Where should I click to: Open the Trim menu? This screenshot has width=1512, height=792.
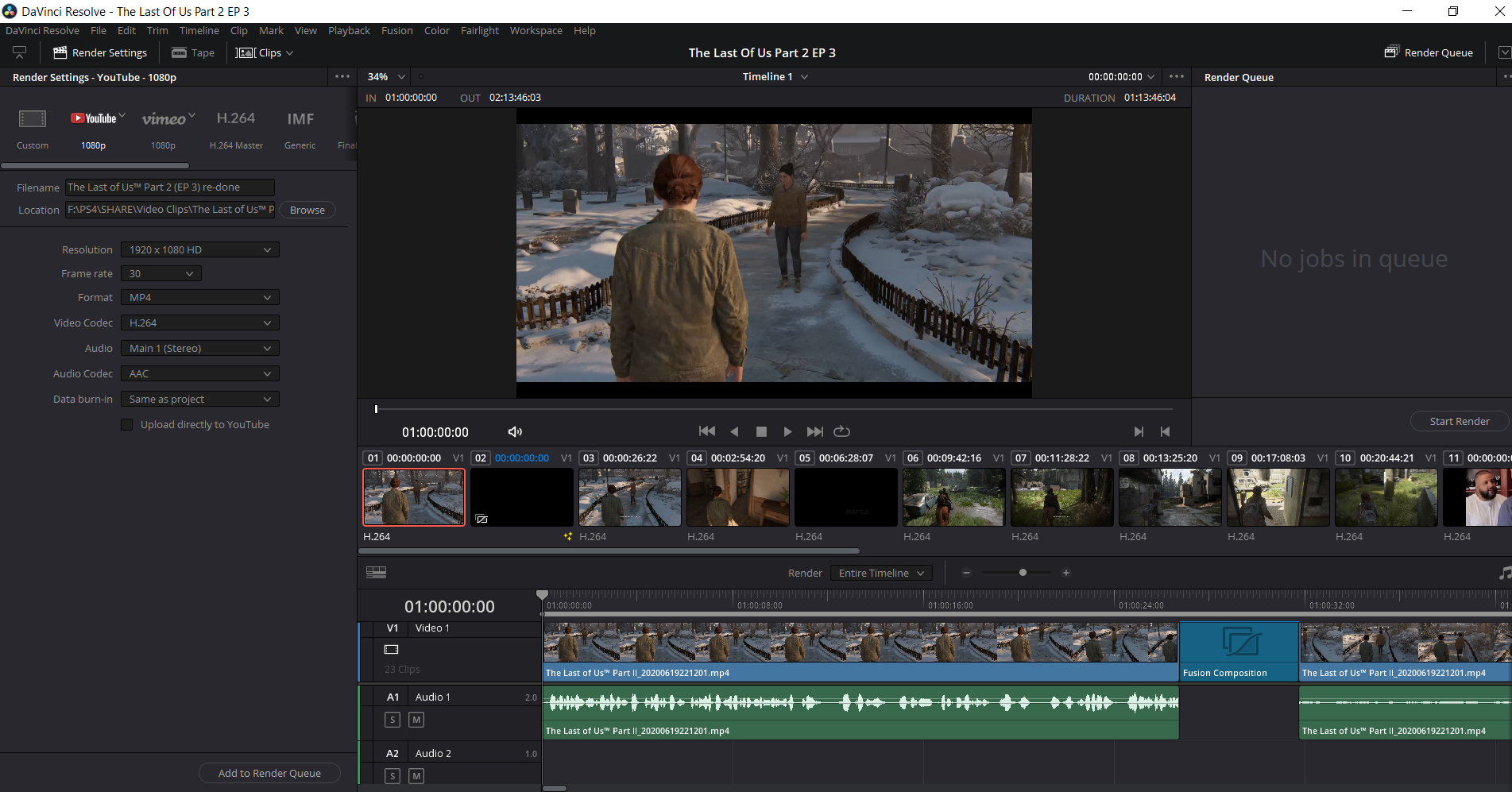(157, 30)
